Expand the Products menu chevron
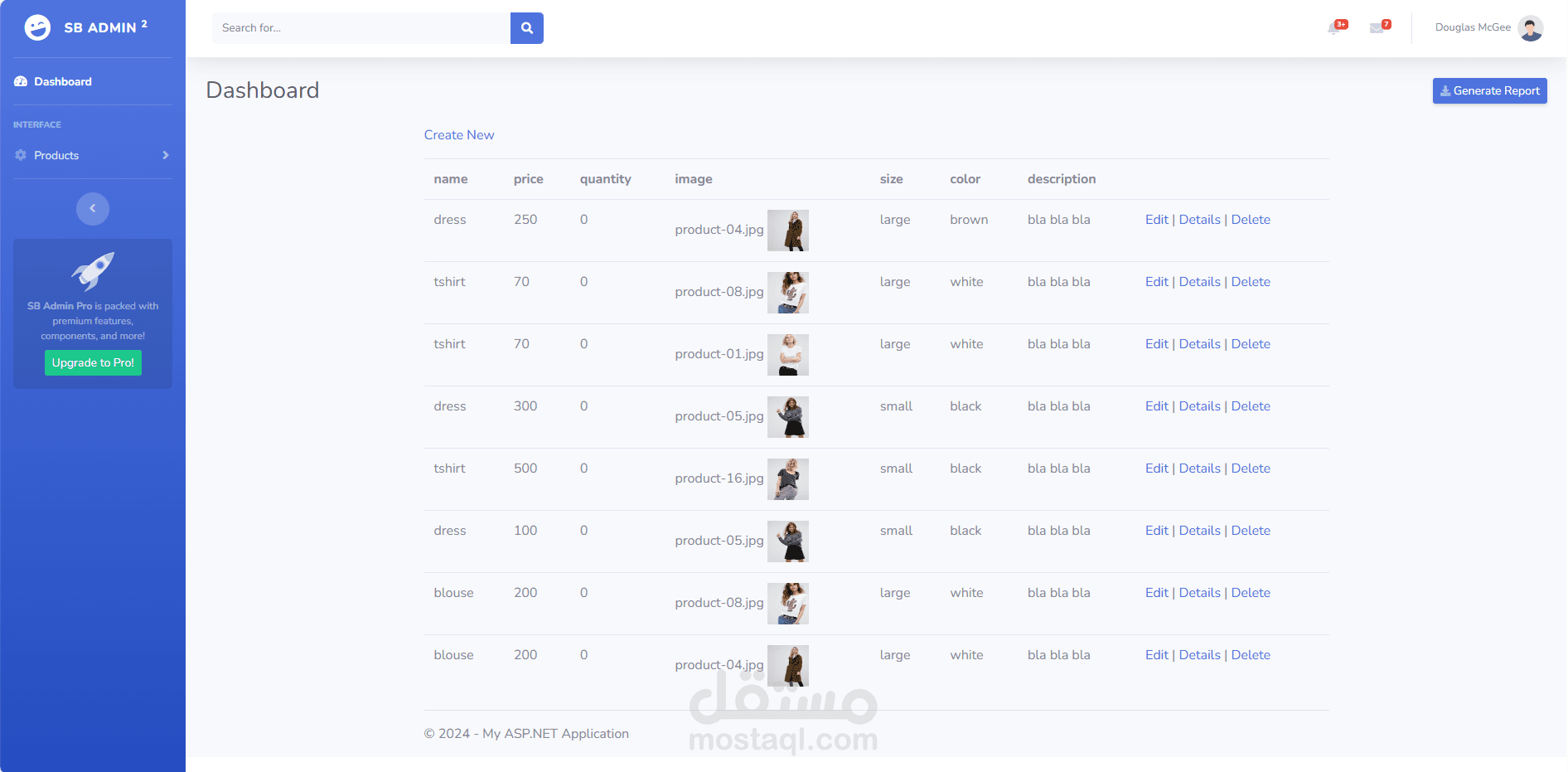This screenshot has width=1568, height=772. point(165,155)
